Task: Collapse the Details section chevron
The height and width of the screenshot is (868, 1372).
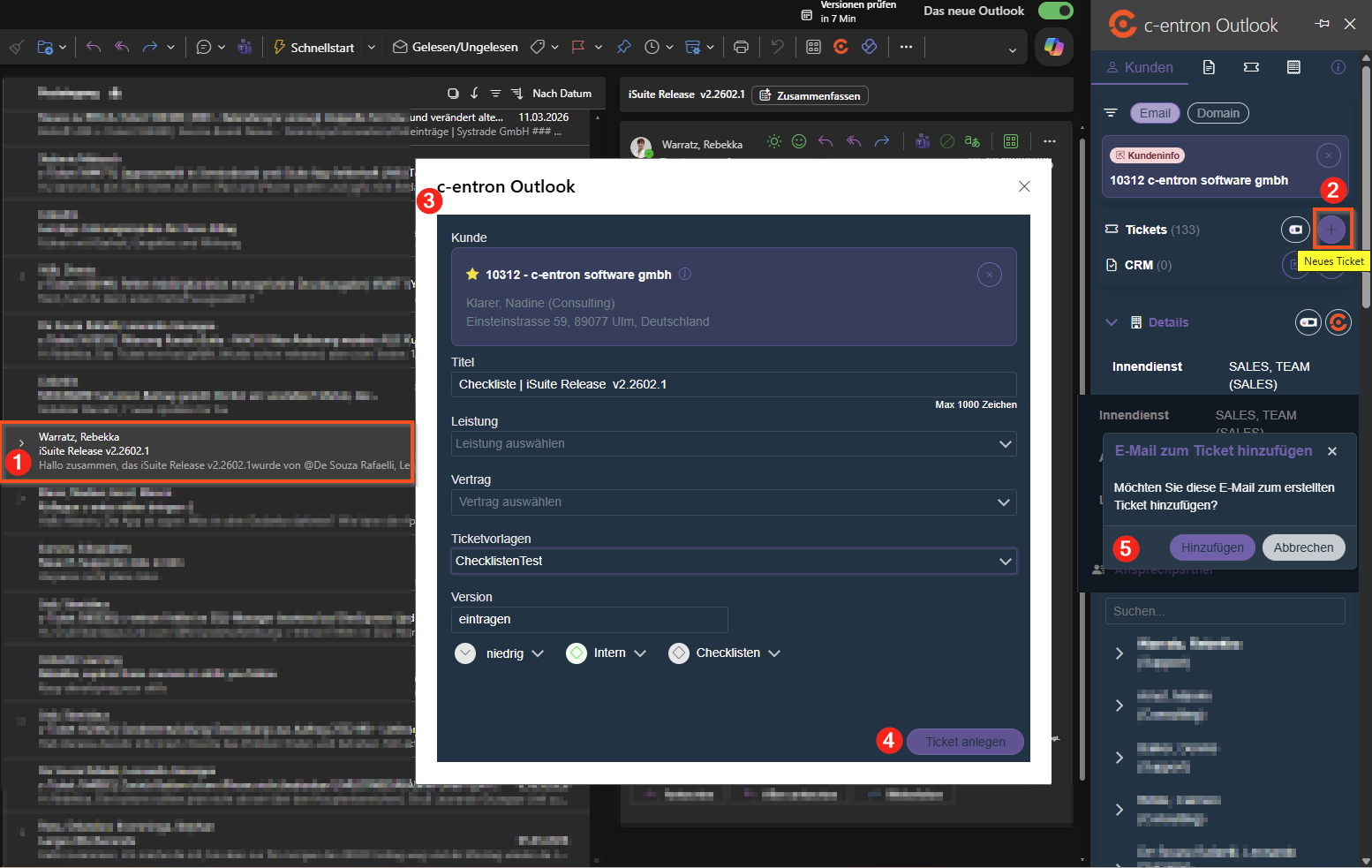Action: [x=1112, y=322]
